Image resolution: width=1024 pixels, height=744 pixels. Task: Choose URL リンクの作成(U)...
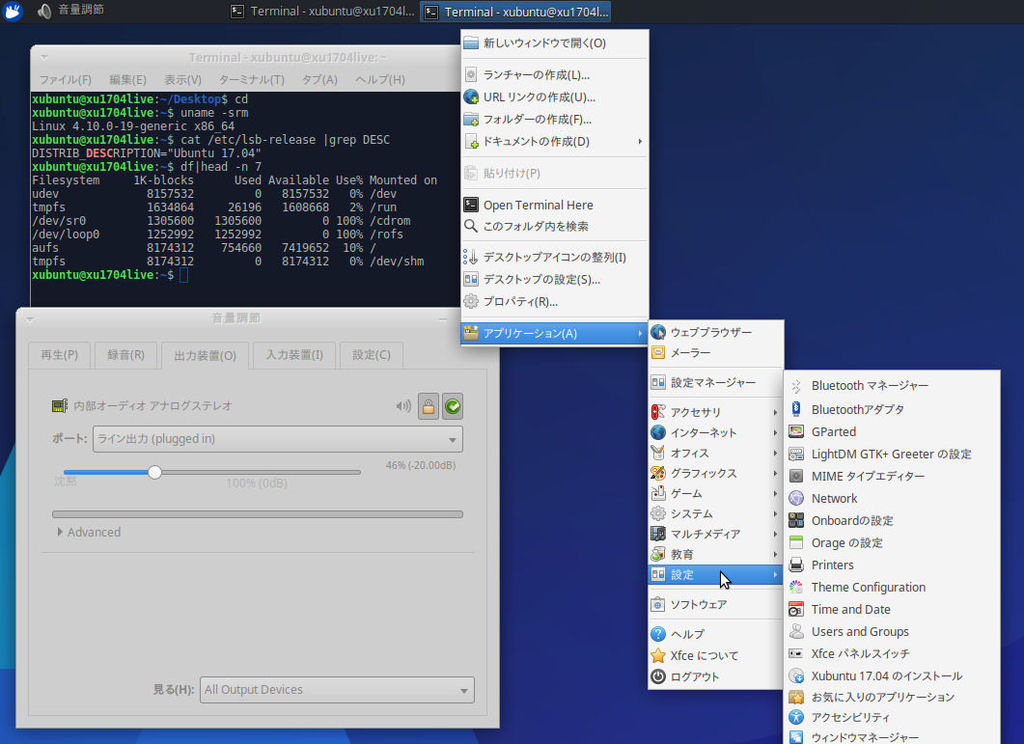[x=554, y=97]
